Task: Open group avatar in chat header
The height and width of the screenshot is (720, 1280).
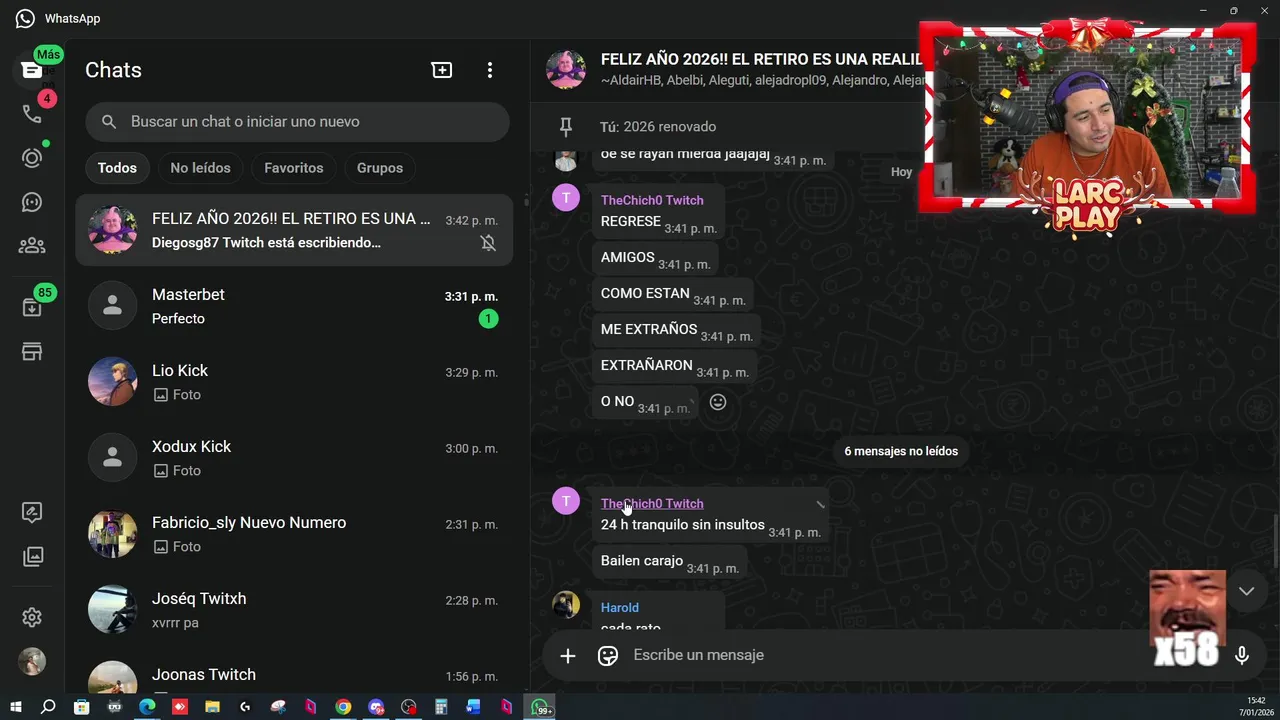Action: pyautogui.click(x=566, y=69)
